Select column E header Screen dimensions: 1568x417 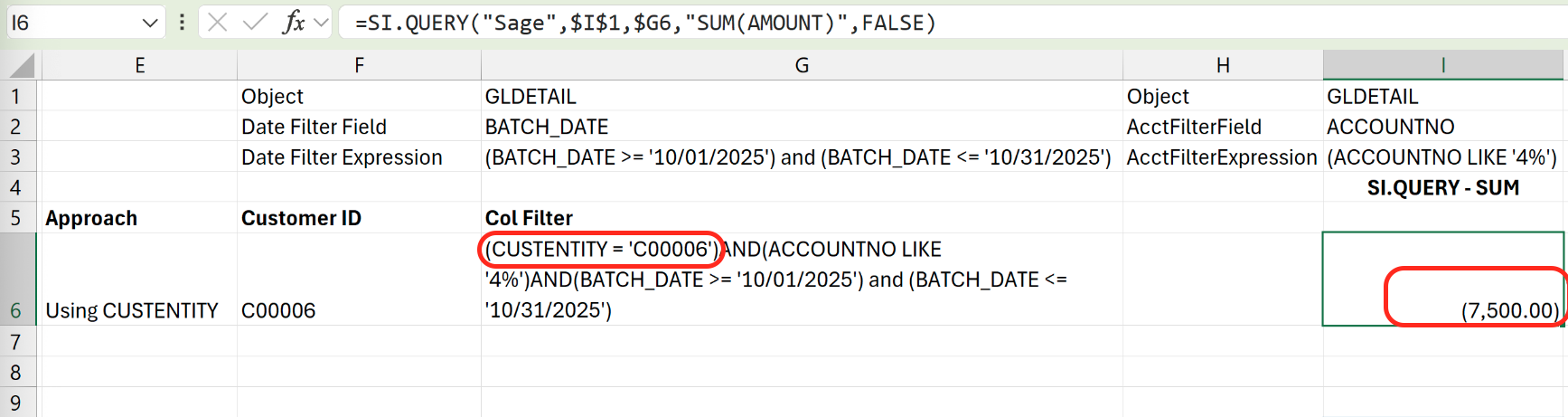coord(139,65)
